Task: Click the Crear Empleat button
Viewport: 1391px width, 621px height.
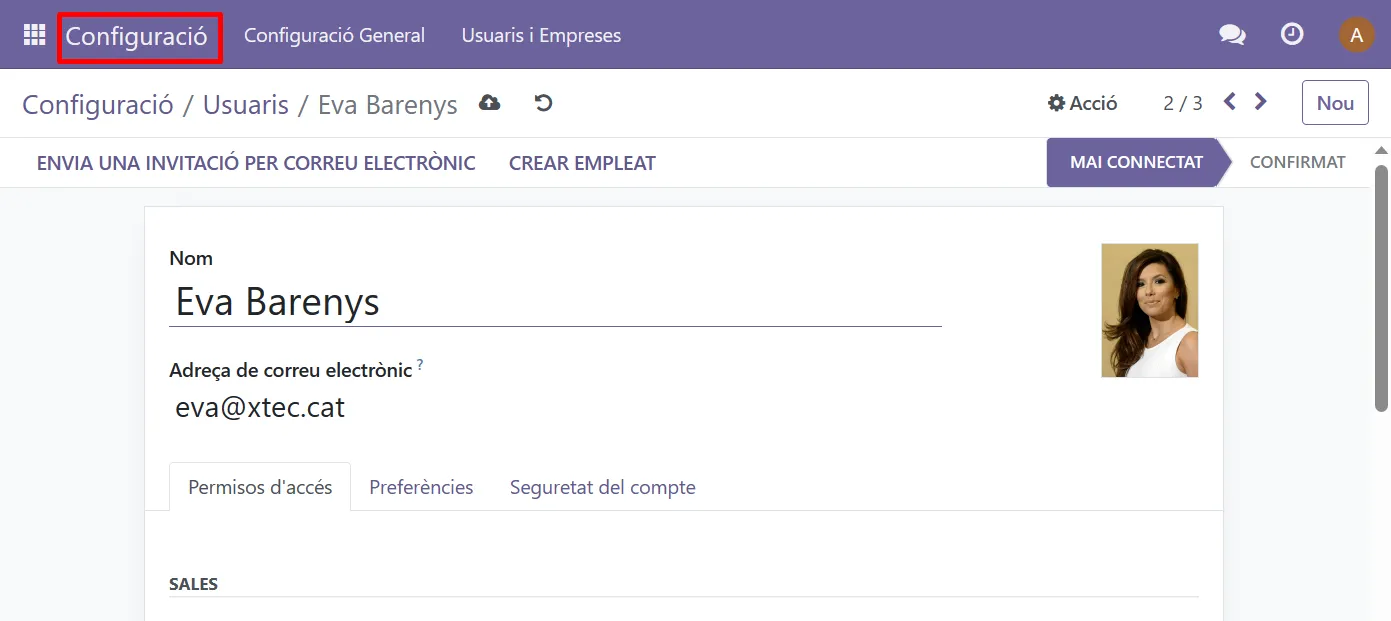Action: click(582, 163)
